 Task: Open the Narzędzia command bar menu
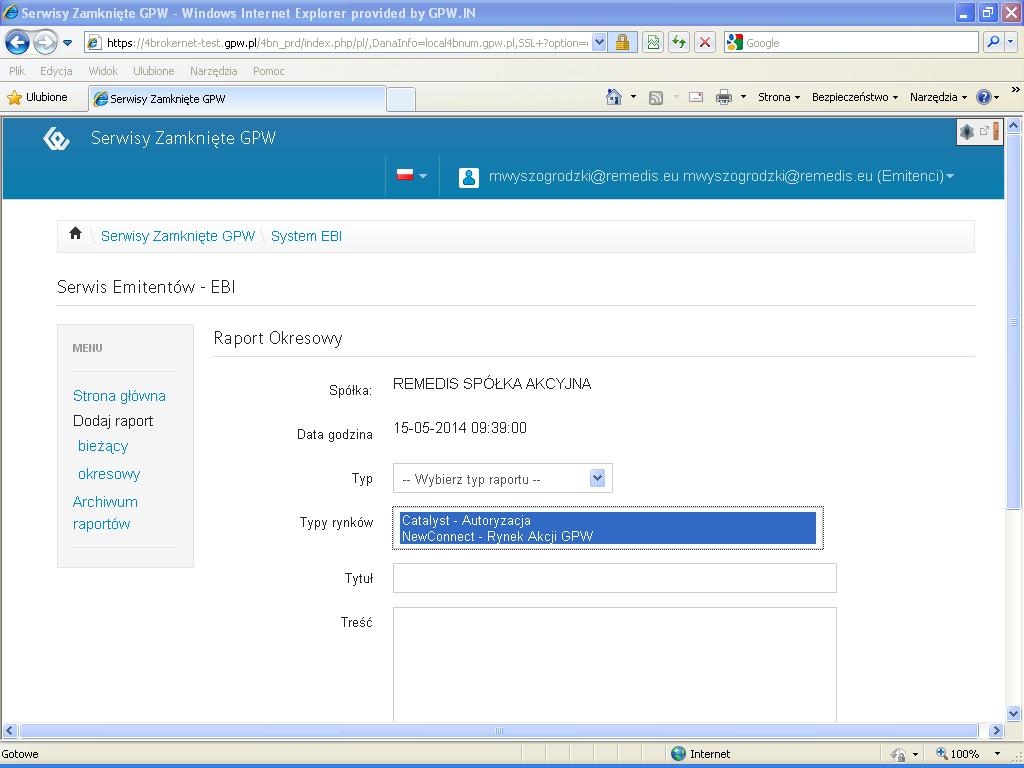(938, 97)
